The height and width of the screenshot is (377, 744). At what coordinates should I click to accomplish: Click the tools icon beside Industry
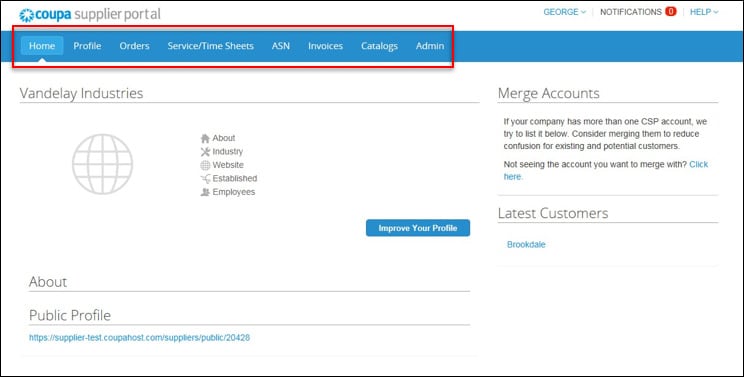(x=205, y=152)
